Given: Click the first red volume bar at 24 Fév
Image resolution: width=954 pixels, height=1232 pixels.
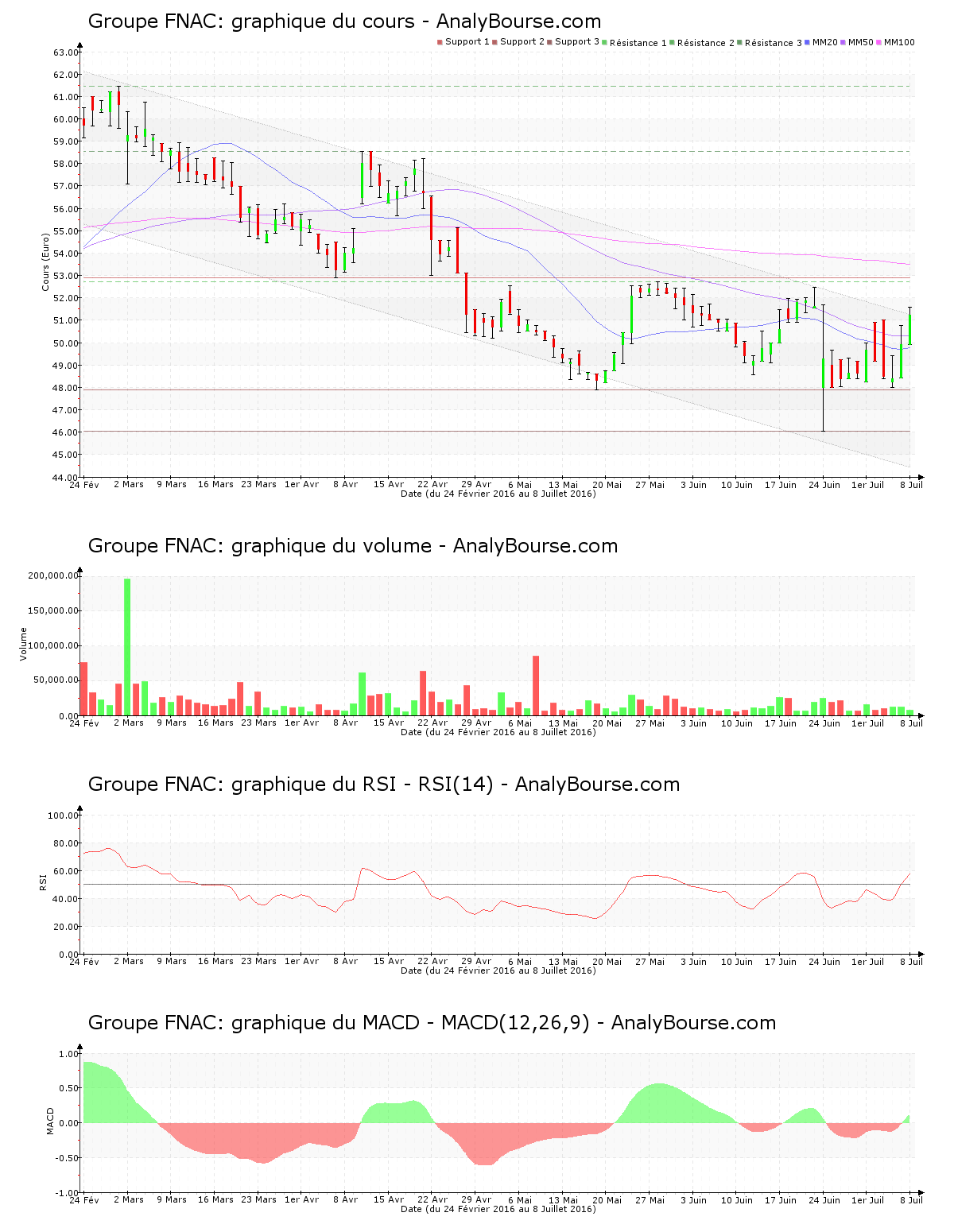Looking at the screenshot, I should (x=83, y=688).
